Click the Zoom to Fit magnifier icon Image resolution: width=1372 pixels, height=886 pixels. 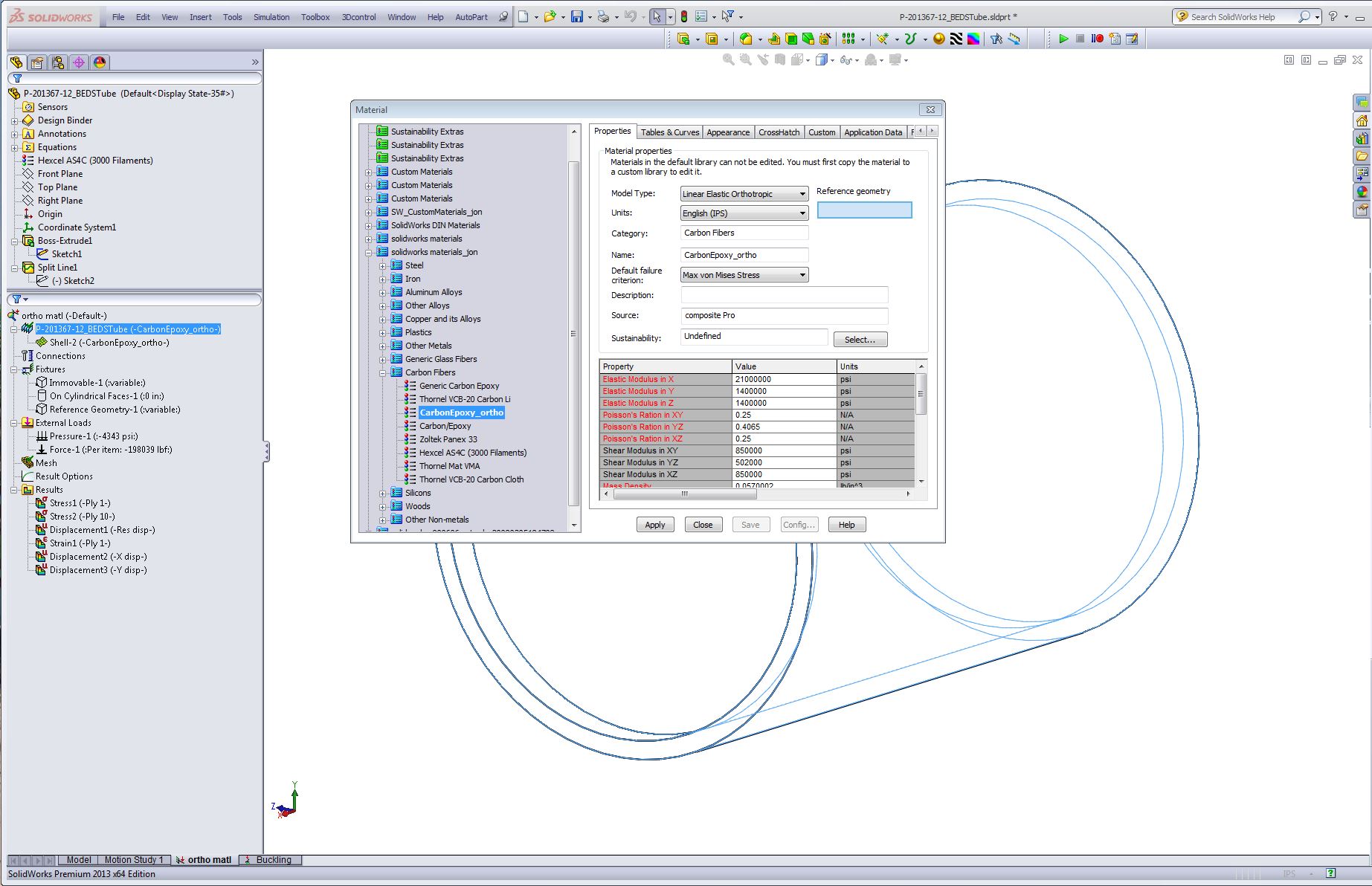[x=729, y=60]
